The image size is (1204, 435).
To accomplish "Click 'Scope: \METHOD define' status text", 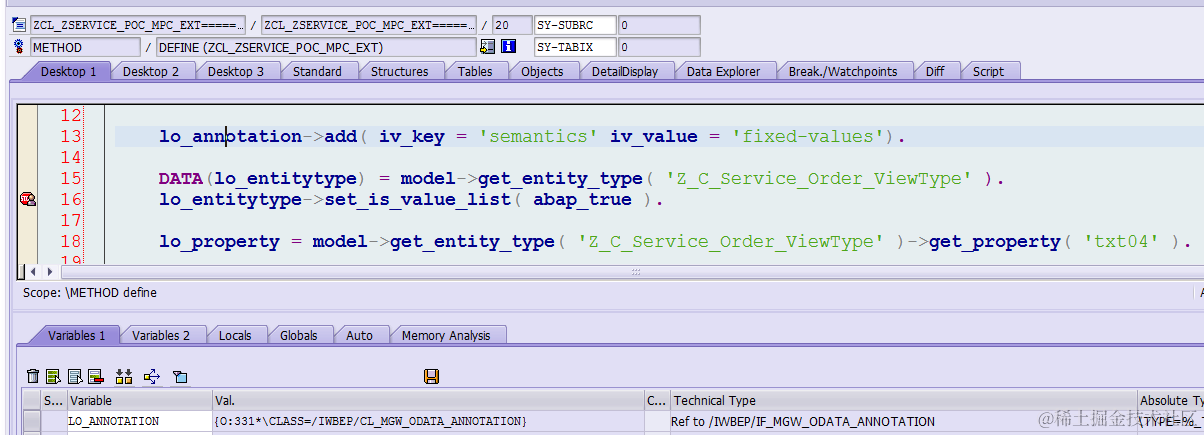I will click(x=90, y=293).
